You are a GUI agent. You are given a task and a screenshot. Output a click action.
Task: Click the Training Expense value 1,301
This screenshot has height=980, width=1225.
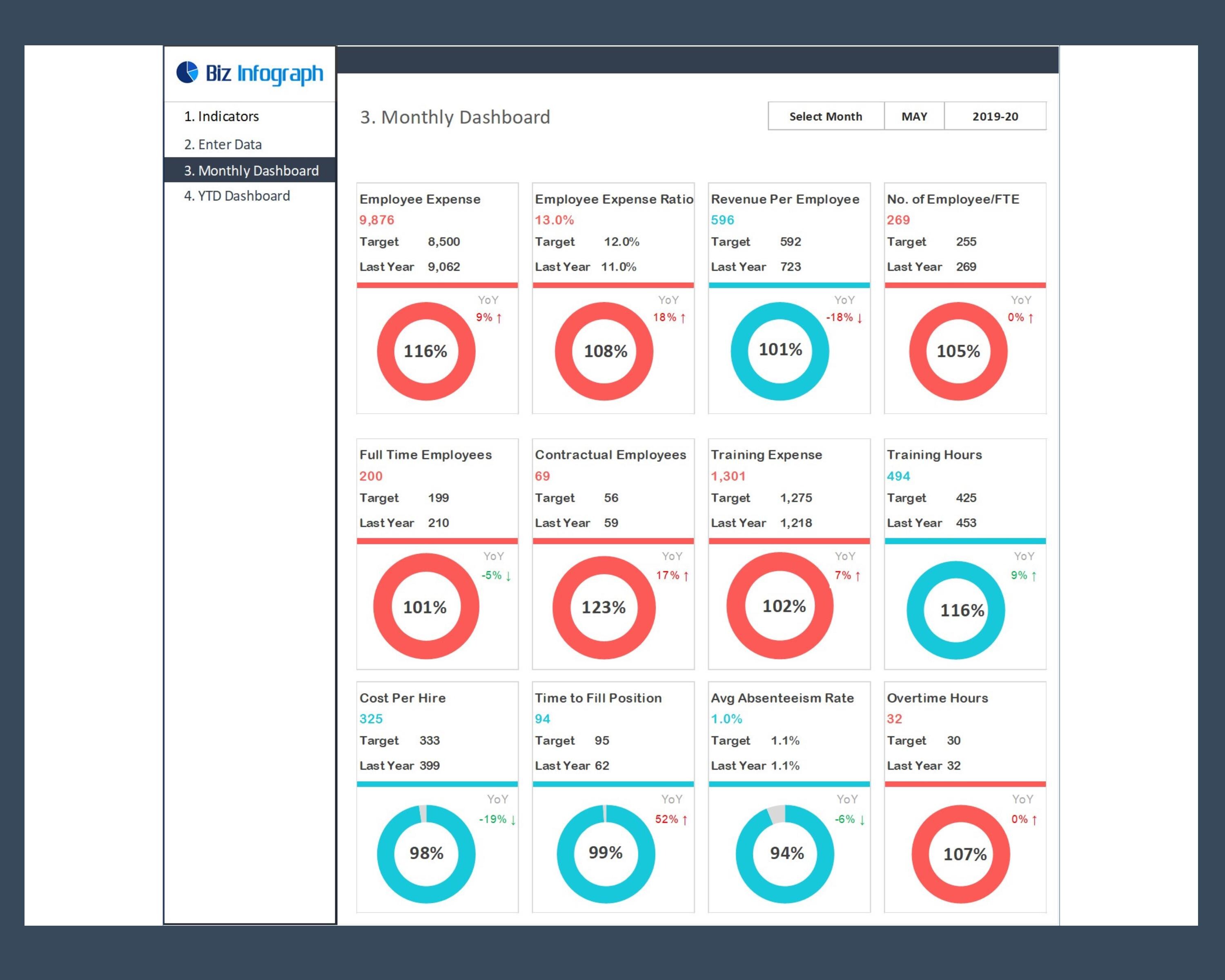(x=728, y=476)
